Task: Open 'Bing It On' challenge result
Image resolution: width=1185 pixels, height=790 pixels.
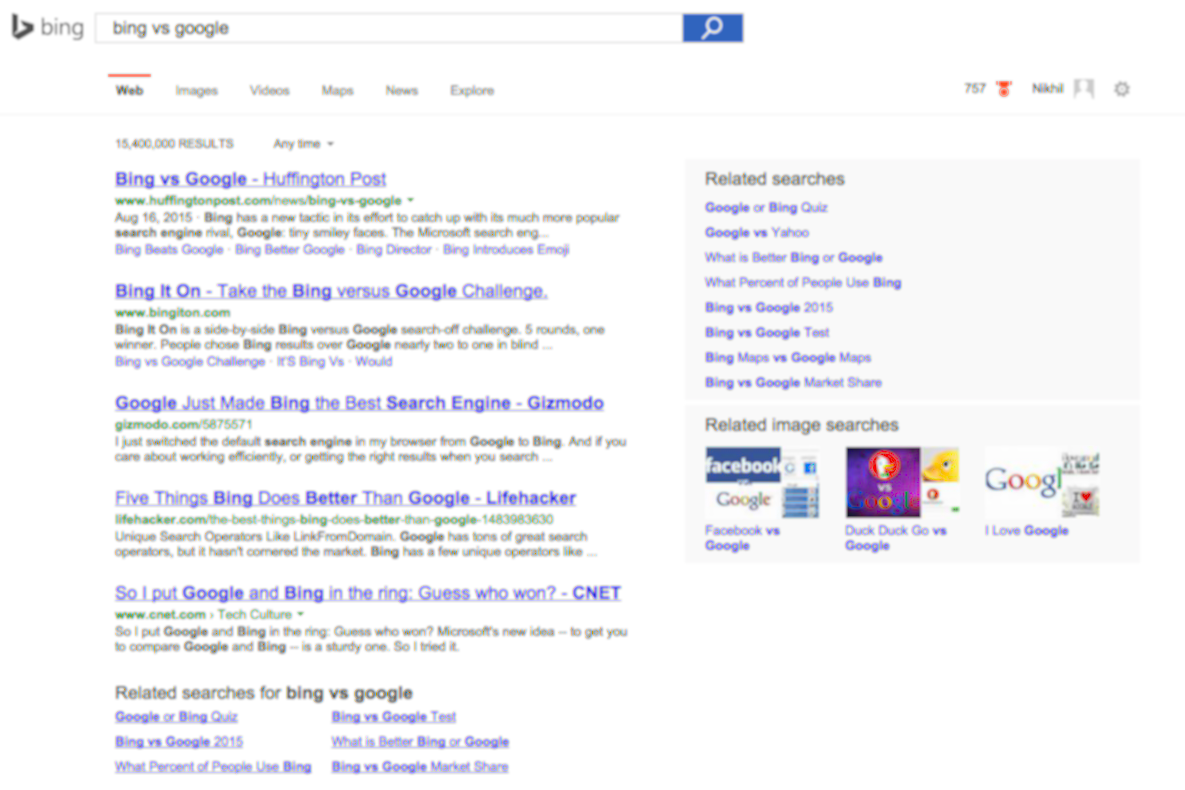Action: click(x=331, y=291)
